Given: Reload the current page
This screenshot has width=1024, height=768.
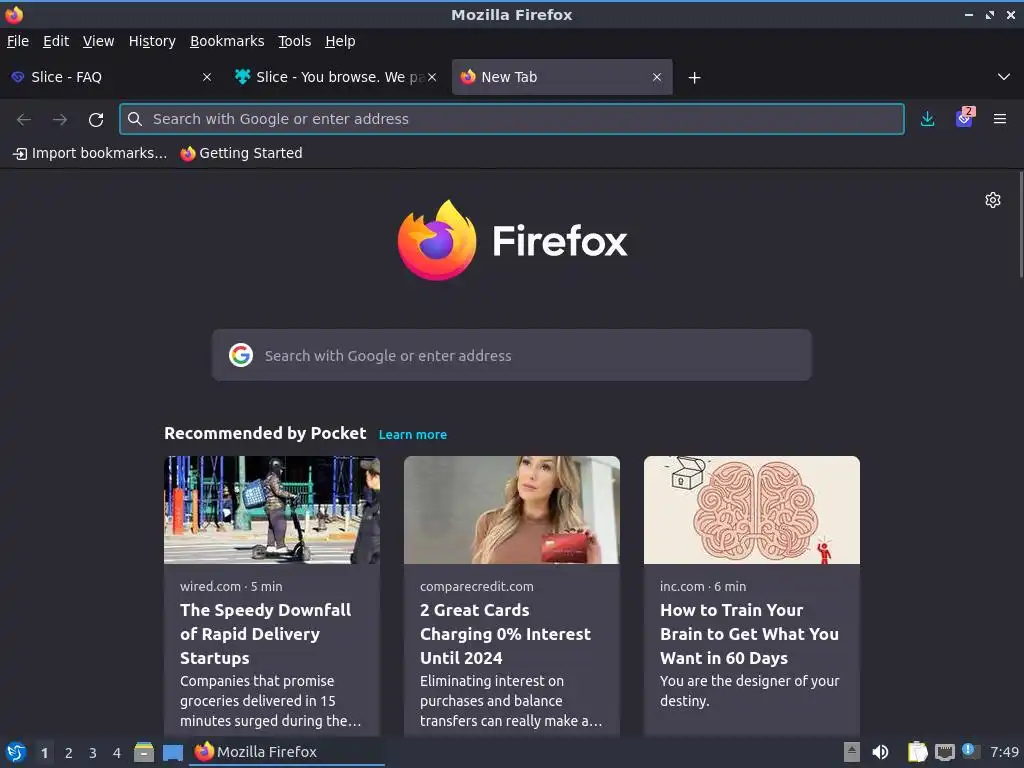Looking at the screenshot, I should coord(96,120).
